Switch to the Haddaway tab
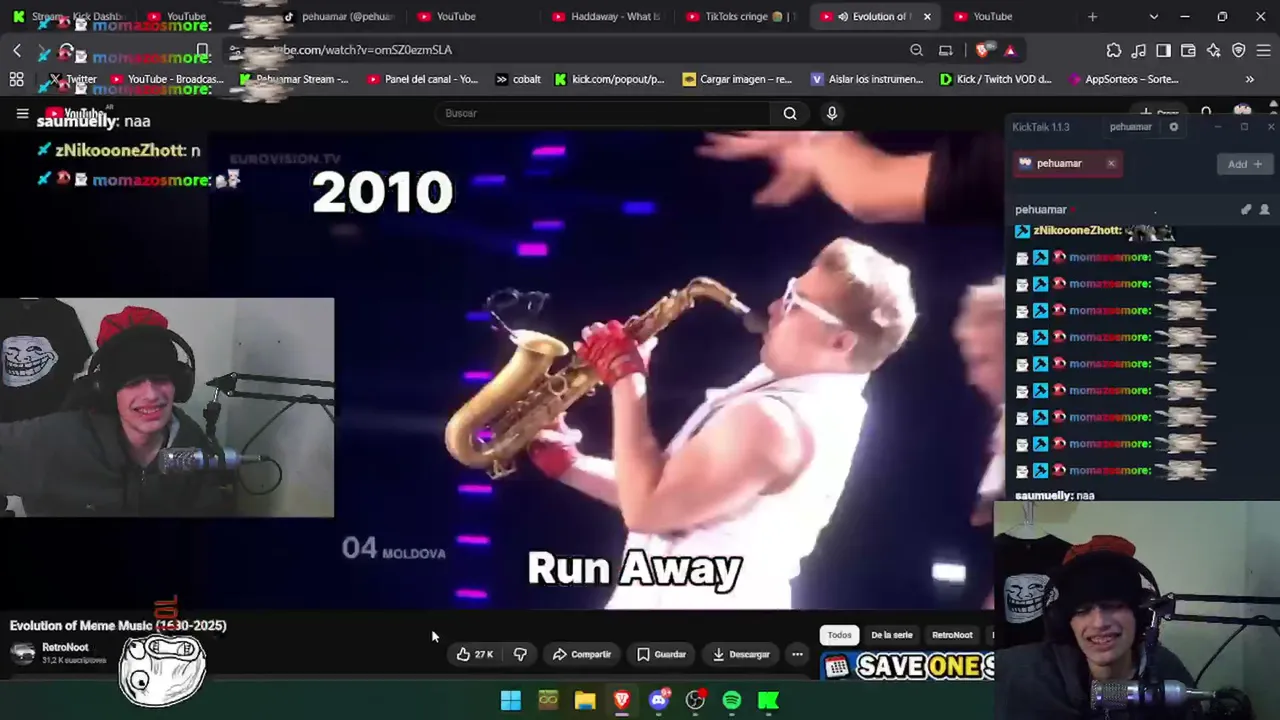The image size is (1280, 720). click(x=608, y=16)
